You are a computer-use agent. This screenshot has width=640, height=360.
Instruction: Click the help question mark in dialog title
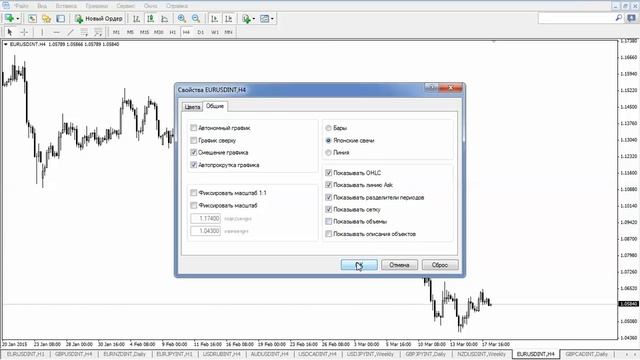tap(431, 88)
